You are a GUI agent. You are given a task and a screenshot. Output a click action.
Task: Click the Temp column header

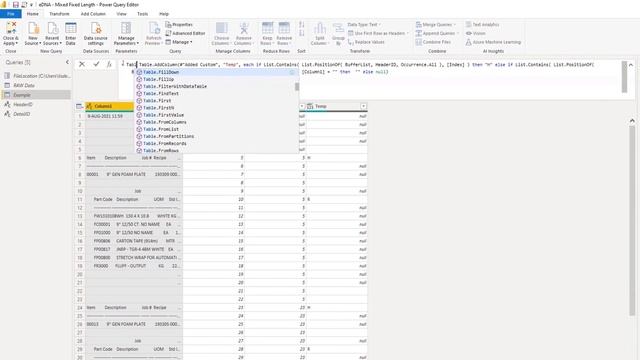336,106
